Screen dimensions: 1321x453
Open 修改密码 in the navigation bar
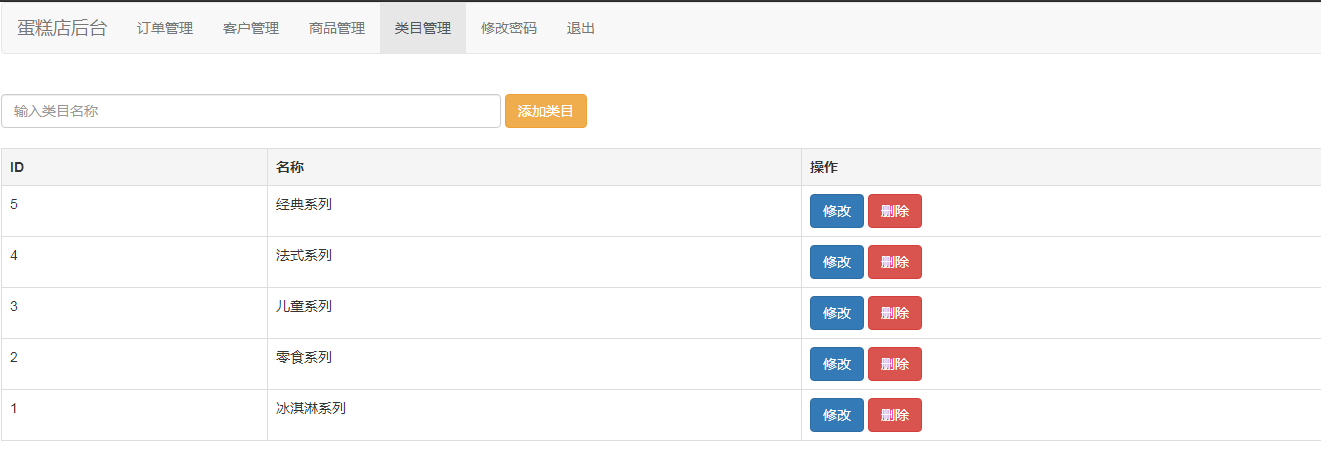(509, 28)
